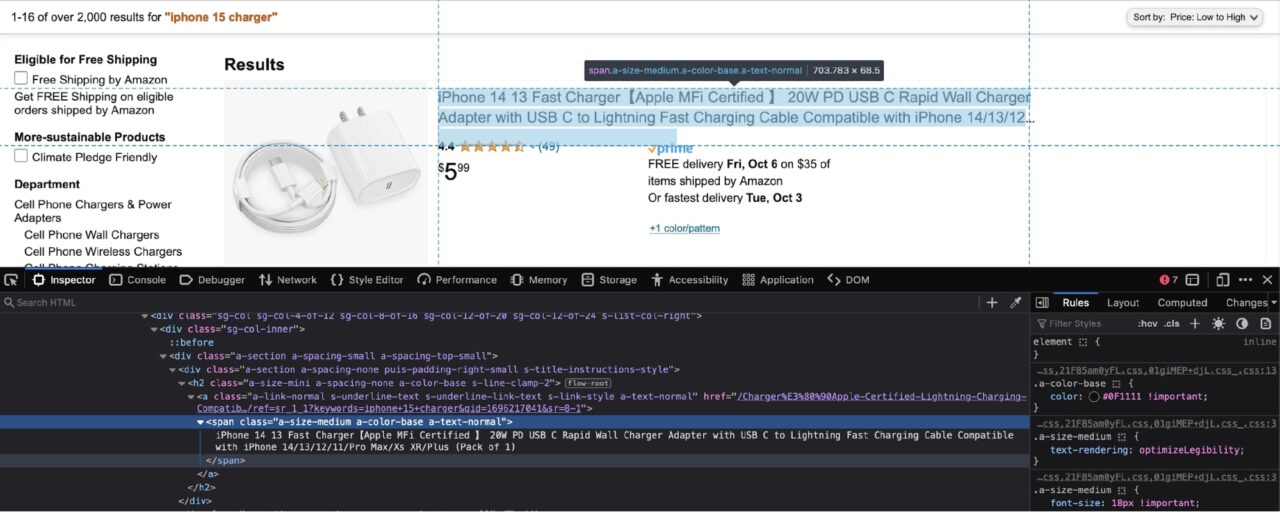Collapse a-spacing-top-small div node
The image size is (1280, 512).
pos(164,356)
